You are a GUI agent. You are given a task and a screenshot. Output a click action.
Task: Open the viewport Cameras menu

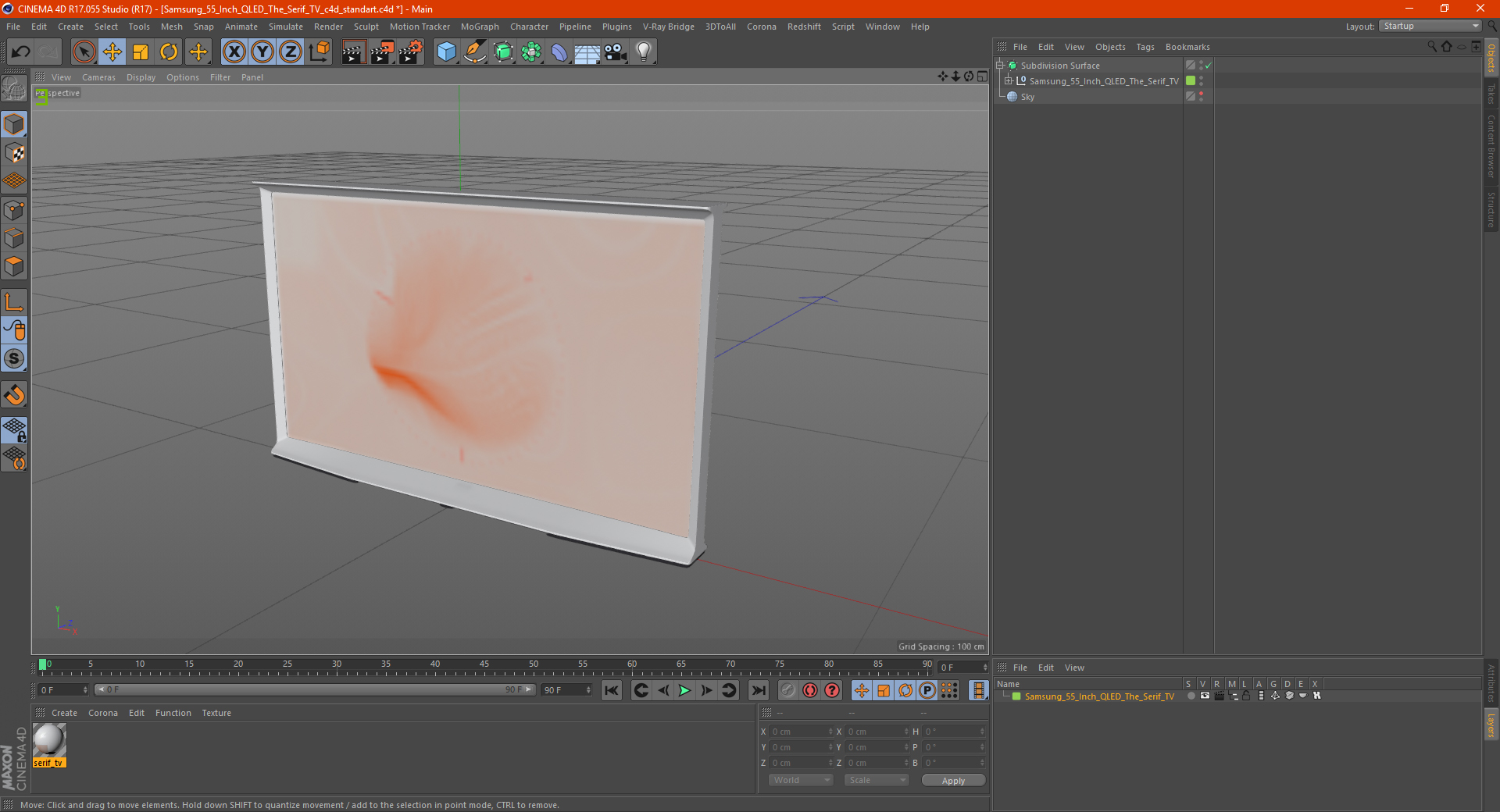pyautogui.click(x=98, y=77)
